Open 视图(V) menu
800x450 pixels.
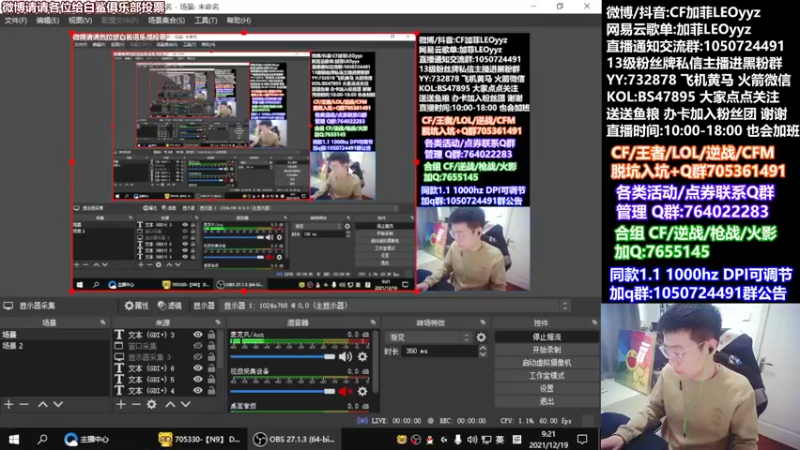pyautogui.click(x=80, y=20)
